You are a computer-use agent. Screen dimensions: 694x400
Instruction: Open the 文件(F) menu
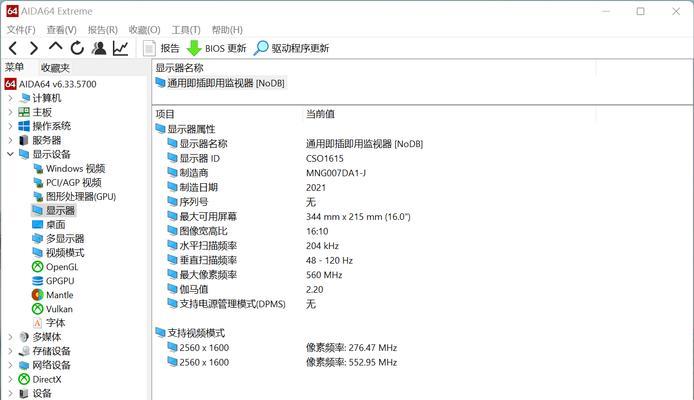[x=21, y=30]
